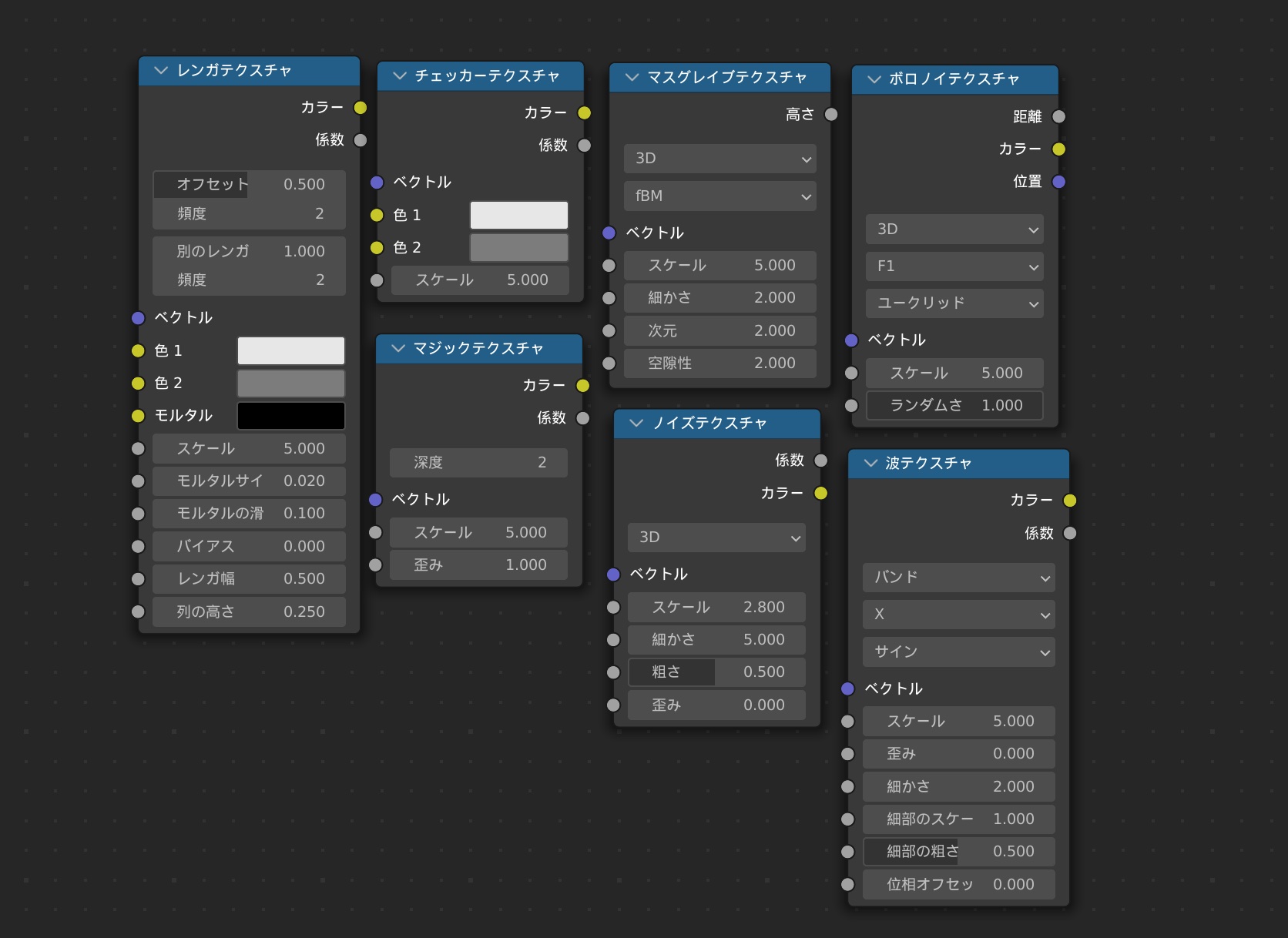The image size is (1288, 938).
Task: Open the サイン profile dropdown in Wave Texture
Action: pyautogui.click(x=958, y=652)
